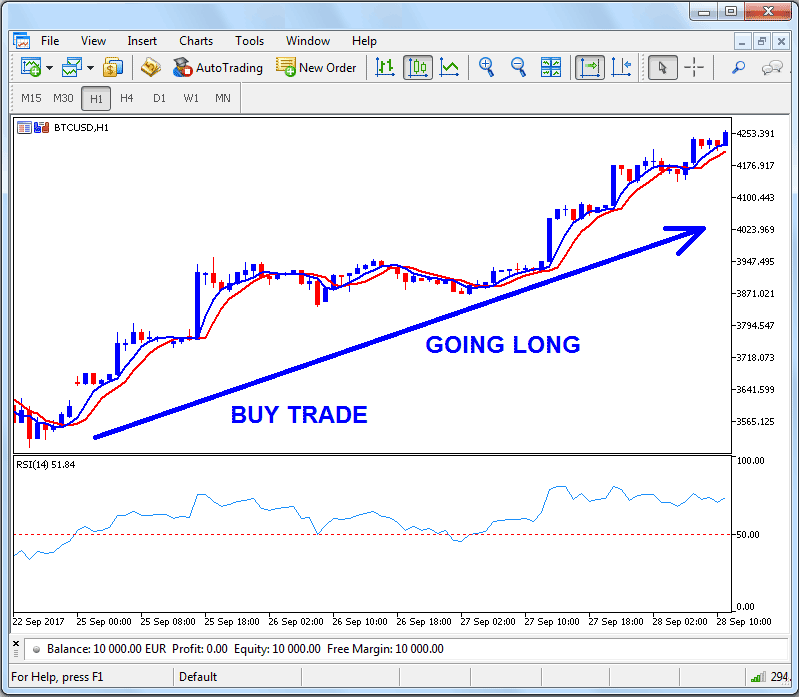
Task: Click the Profiles toolbar icon
Action: (x=71, y=67)
